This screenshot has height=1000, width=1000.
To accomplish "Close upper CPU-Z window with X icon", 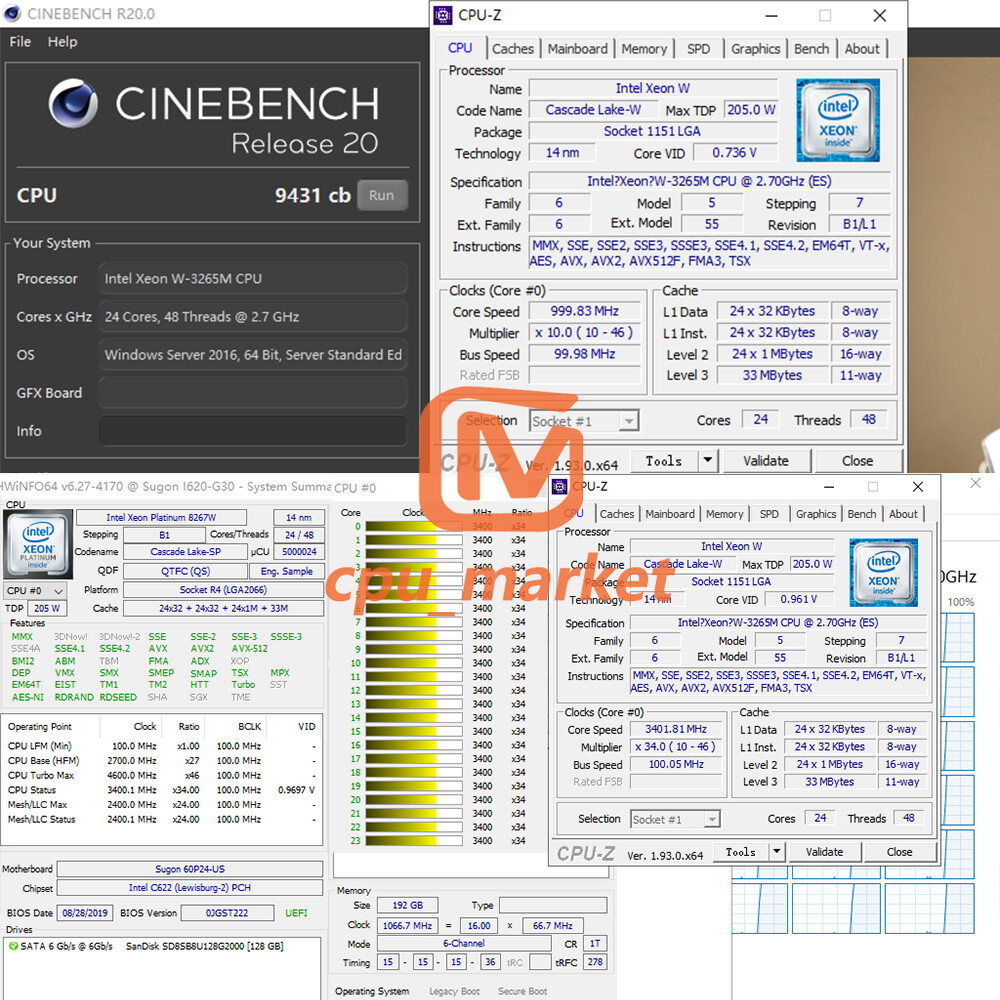I will pyautogui.click(x=880, y=15).
